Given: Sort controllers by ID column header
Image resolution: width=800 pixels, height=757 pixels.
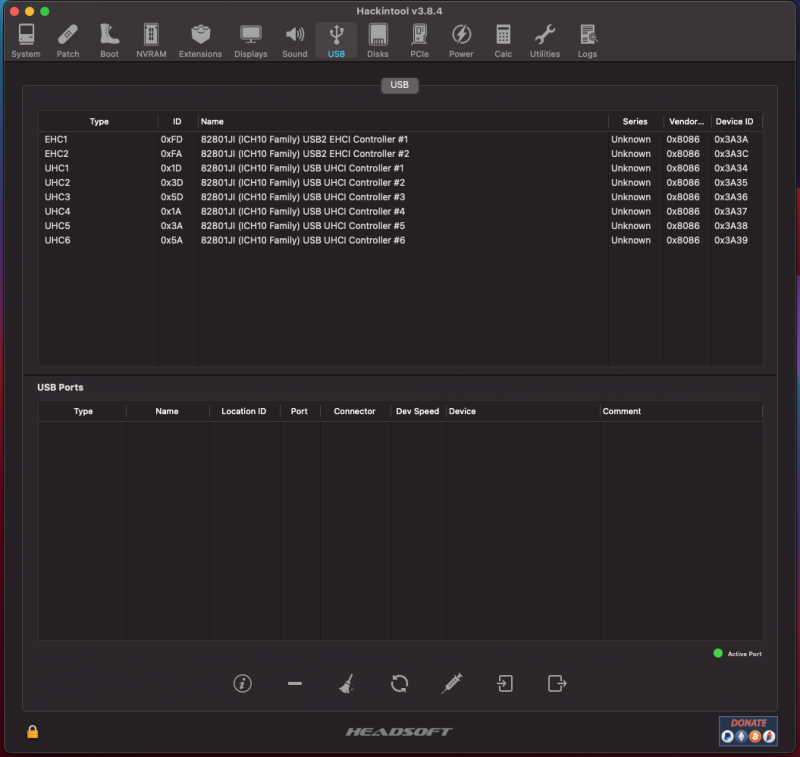Looking at the screenshot, I should (177, 121).
